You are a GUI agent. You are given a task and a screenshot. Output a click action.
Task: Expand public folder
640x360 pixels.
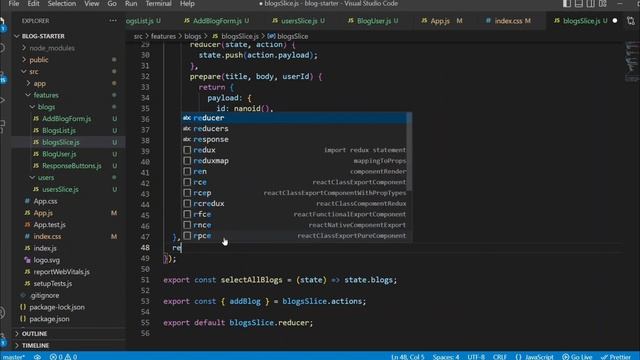pyautogui.click(x=39, y=60)
